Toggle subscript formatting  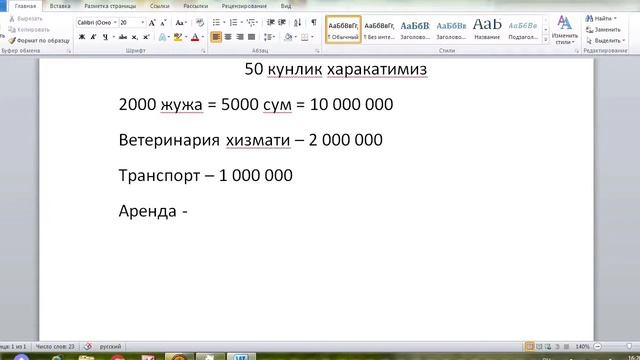coord(134,37)
